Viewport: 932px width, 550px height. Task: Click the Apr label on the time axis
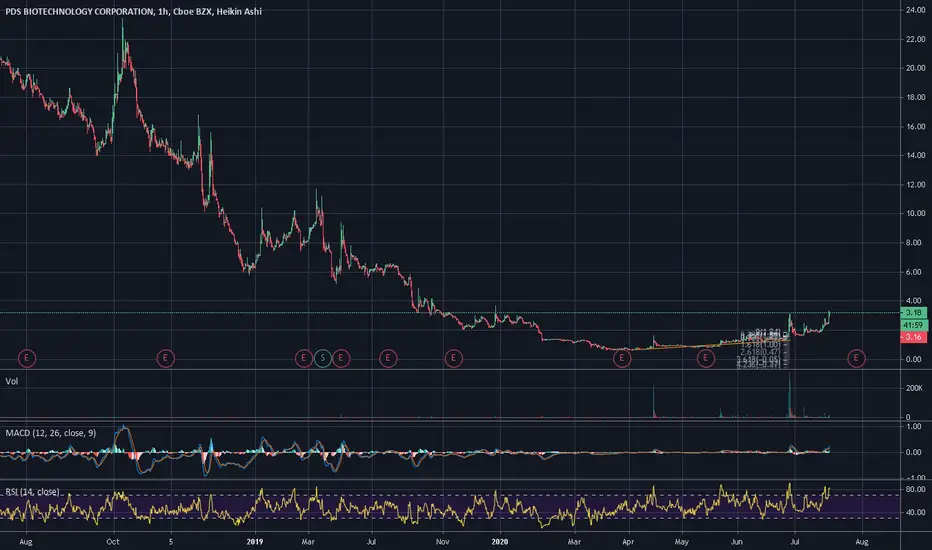[628, 542]
